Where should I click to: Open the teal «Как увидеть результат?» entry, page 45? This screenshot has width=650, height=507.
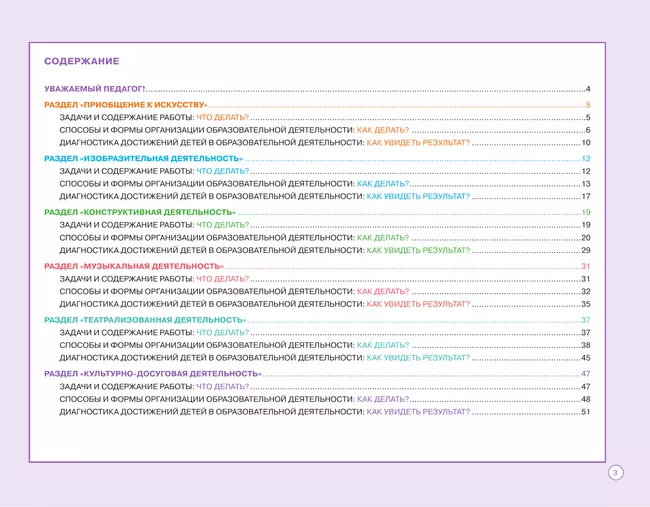[x=418, y=357]
